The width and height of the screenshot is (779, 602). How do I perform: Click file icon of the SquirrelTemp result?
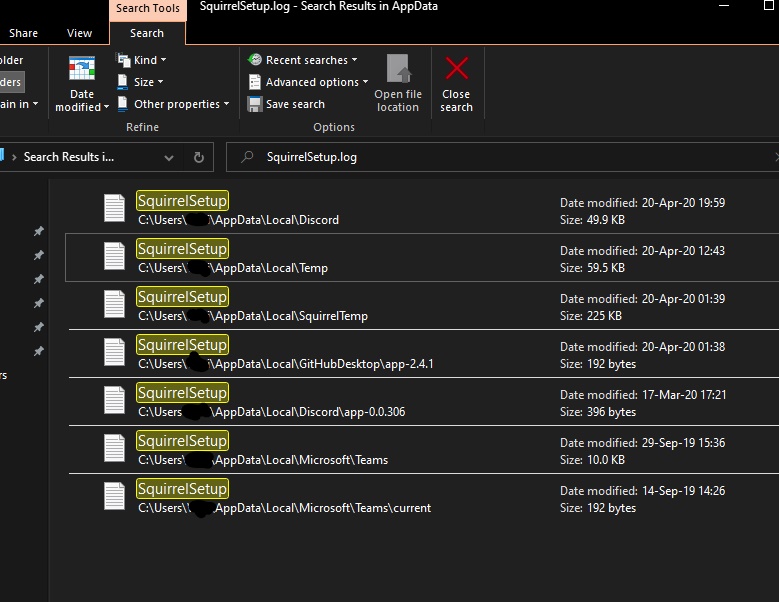click(x=114, y=304)
